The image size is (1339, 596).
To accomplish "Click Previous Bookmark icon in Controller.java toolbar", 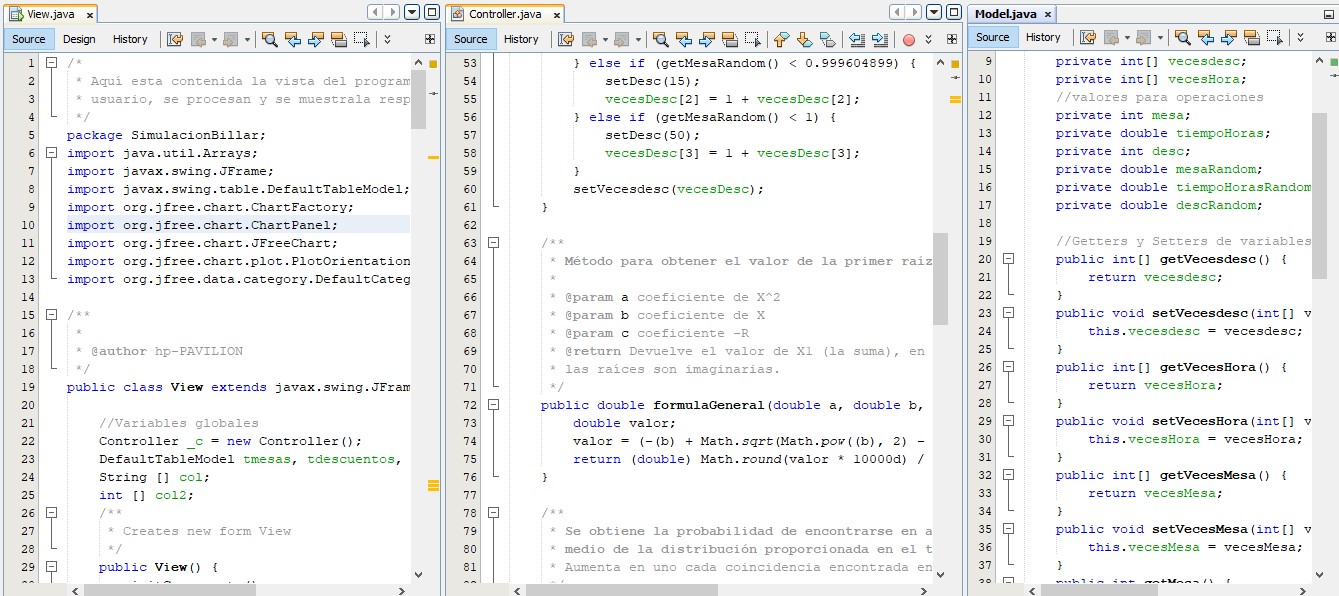I will 781,40.
